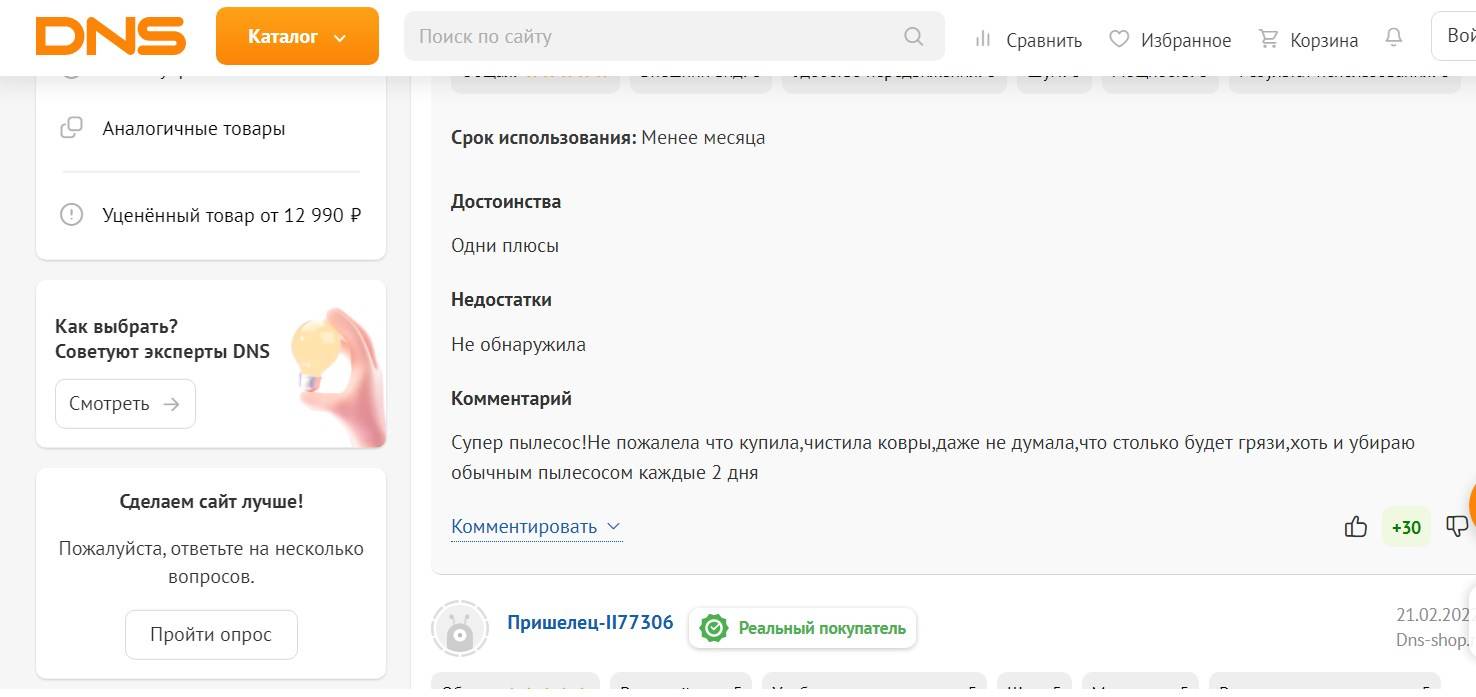Click the DNS logo

[x=110, y=37]
